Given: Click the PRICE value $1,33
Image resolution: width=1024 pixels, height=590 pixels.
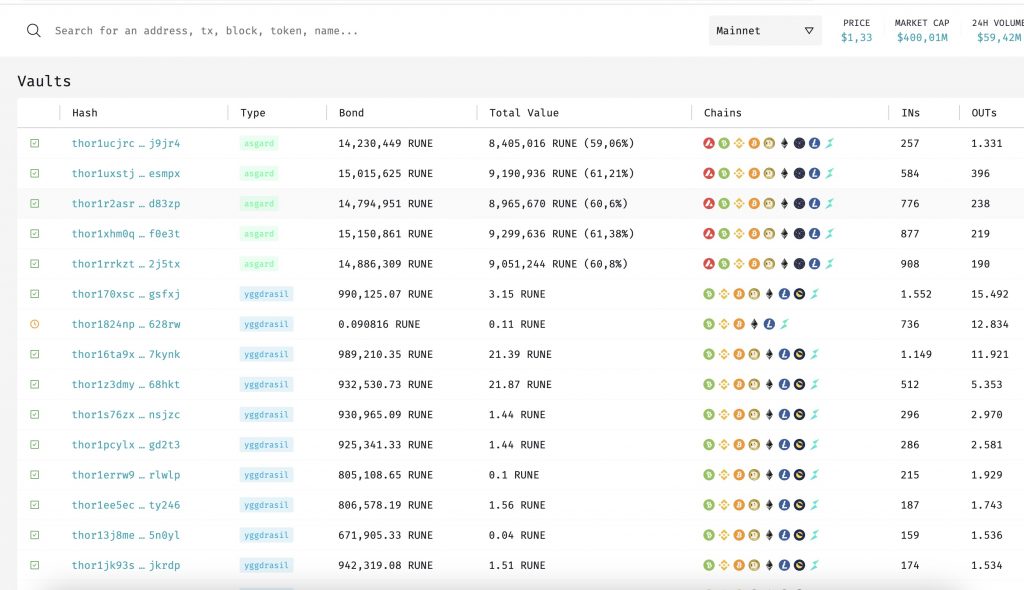Looking at the screenshot, I should (x=856, y=37).
